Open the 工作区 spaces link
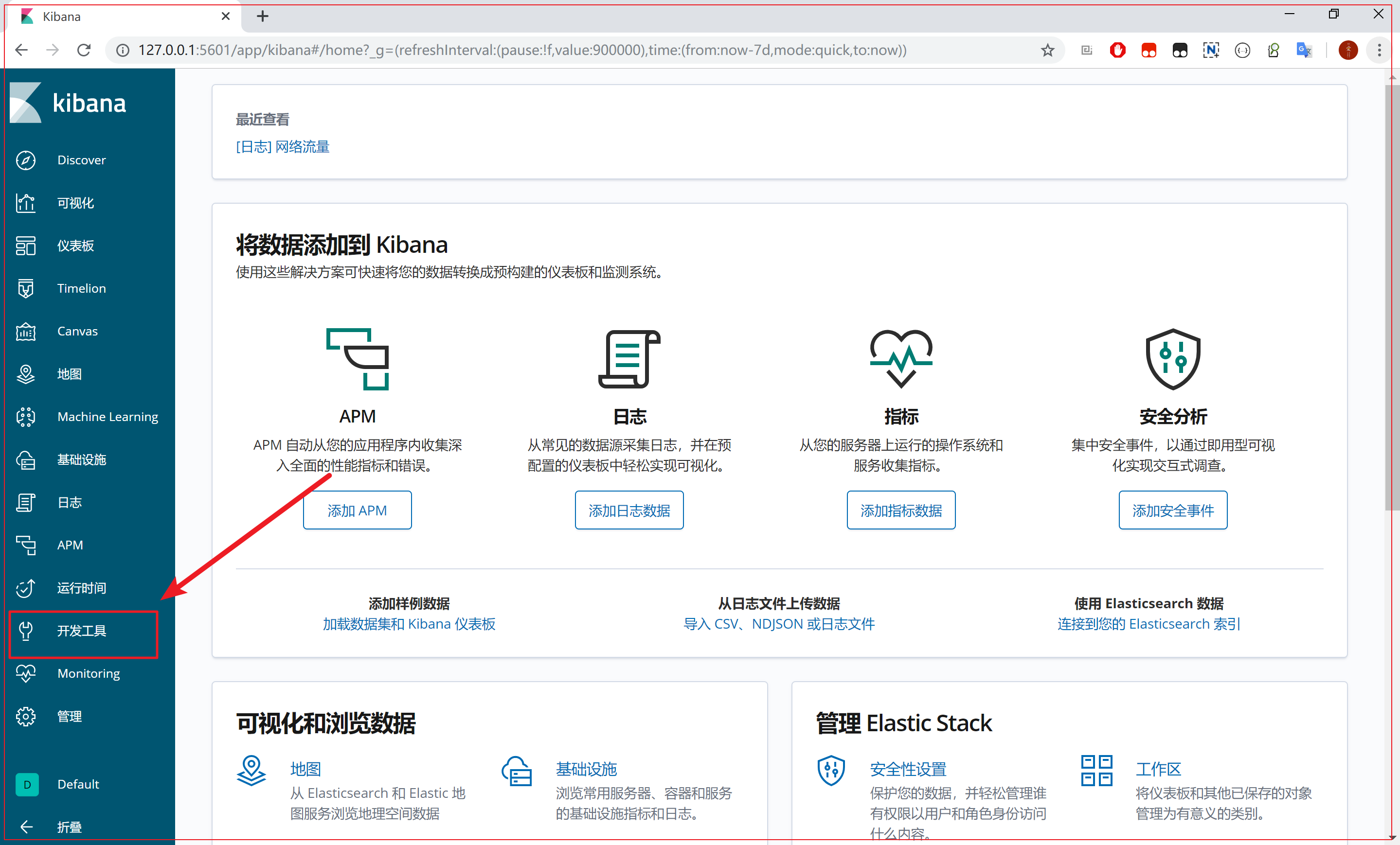The height and width of the screenshot is (845, 1400). 1159,769
